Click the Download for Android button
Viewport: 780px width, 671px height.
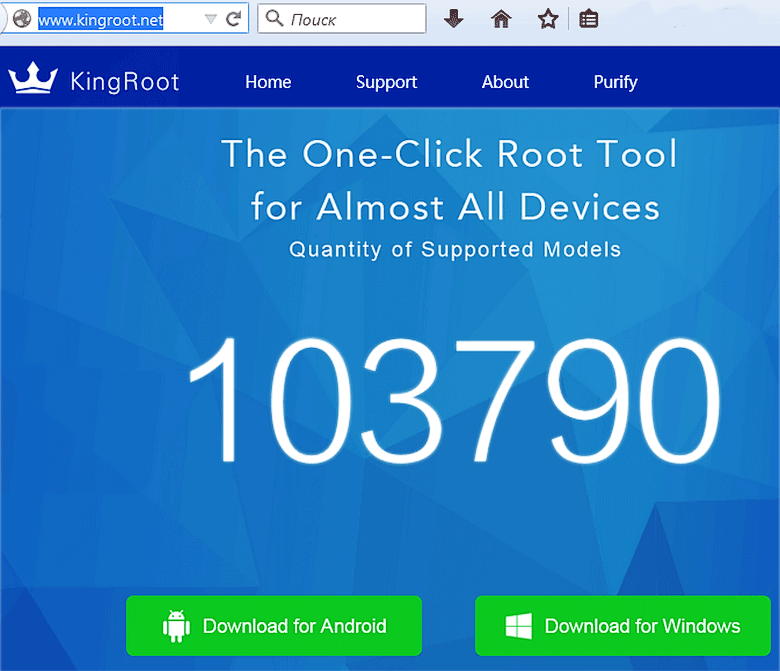coord(274,626)
